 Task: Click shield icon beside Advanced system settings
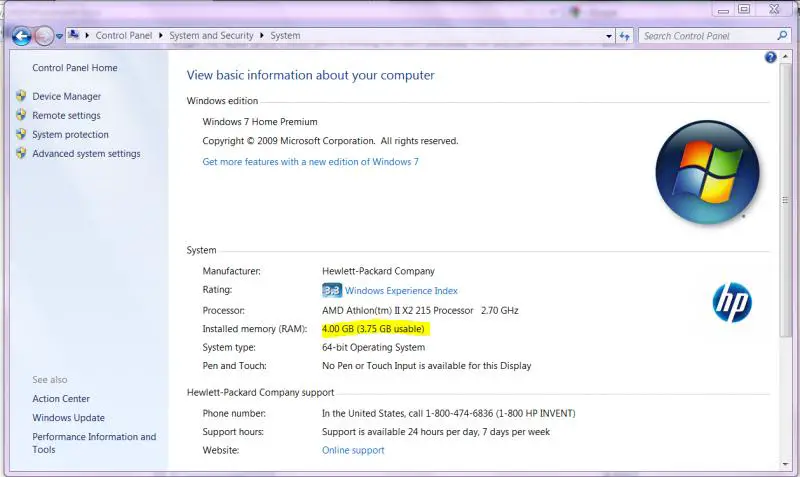[x=21, y=153]
